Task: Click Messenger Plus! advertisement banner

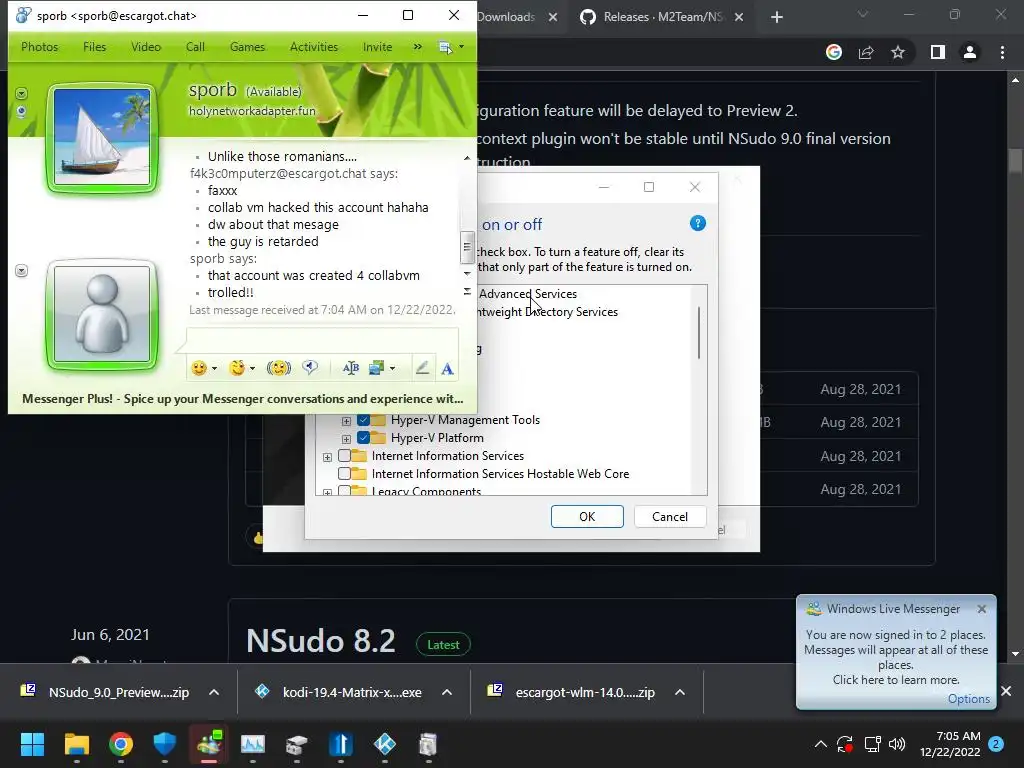Action: point(242,398)
